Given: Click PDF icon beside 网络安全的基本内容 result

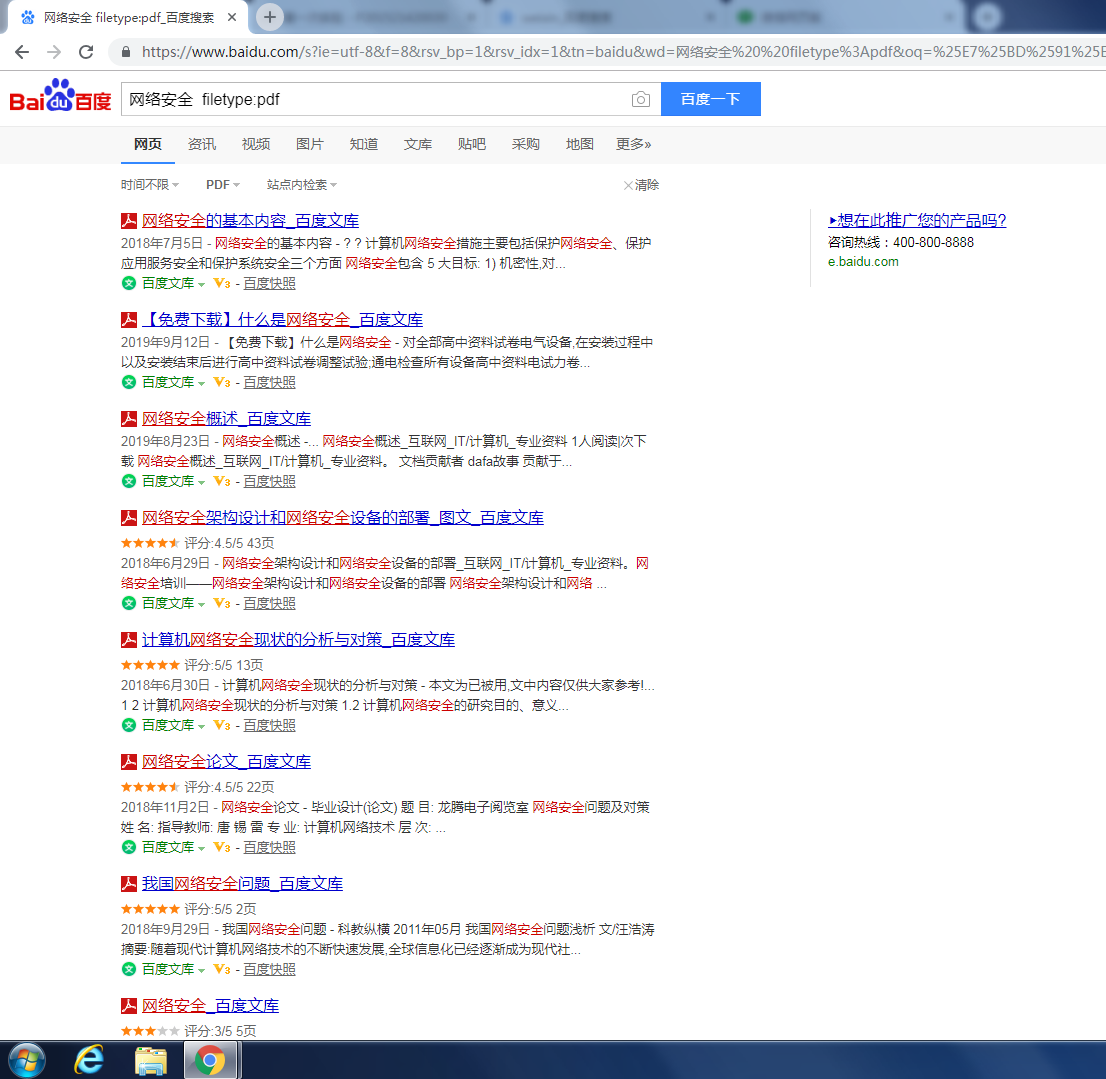Looking at the screenshot, I should click(128, 221).
